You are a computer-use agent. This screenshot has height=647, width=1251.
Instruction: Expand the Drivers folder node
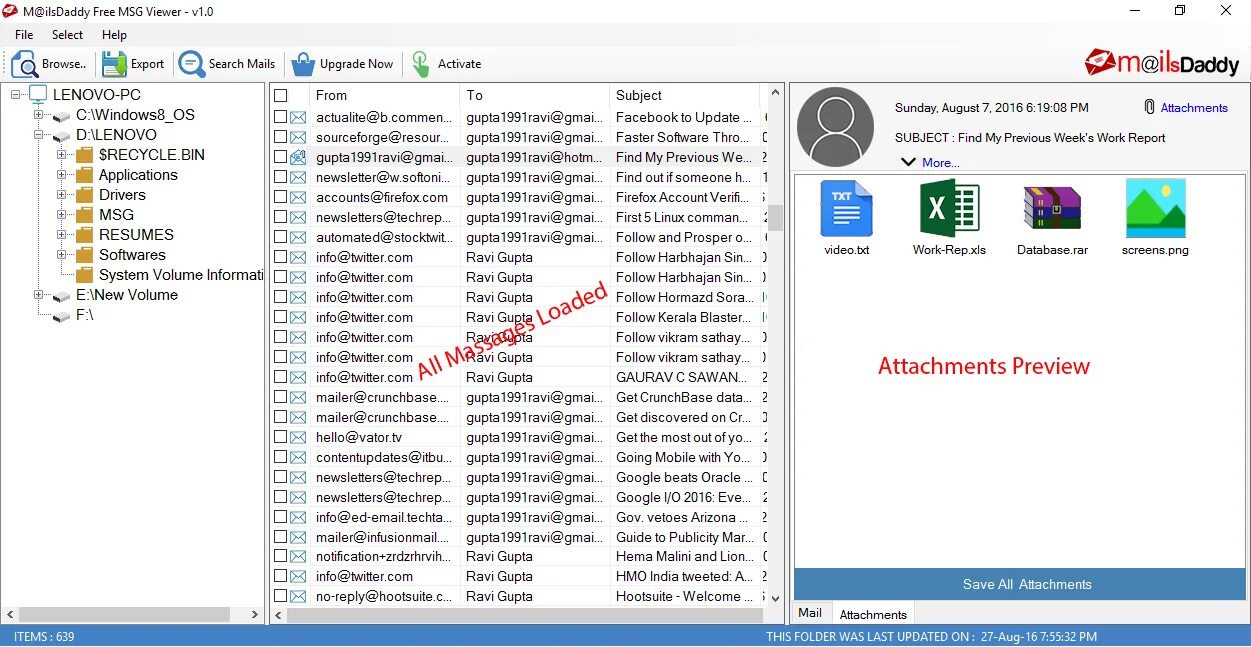click(x=62, y=195)
